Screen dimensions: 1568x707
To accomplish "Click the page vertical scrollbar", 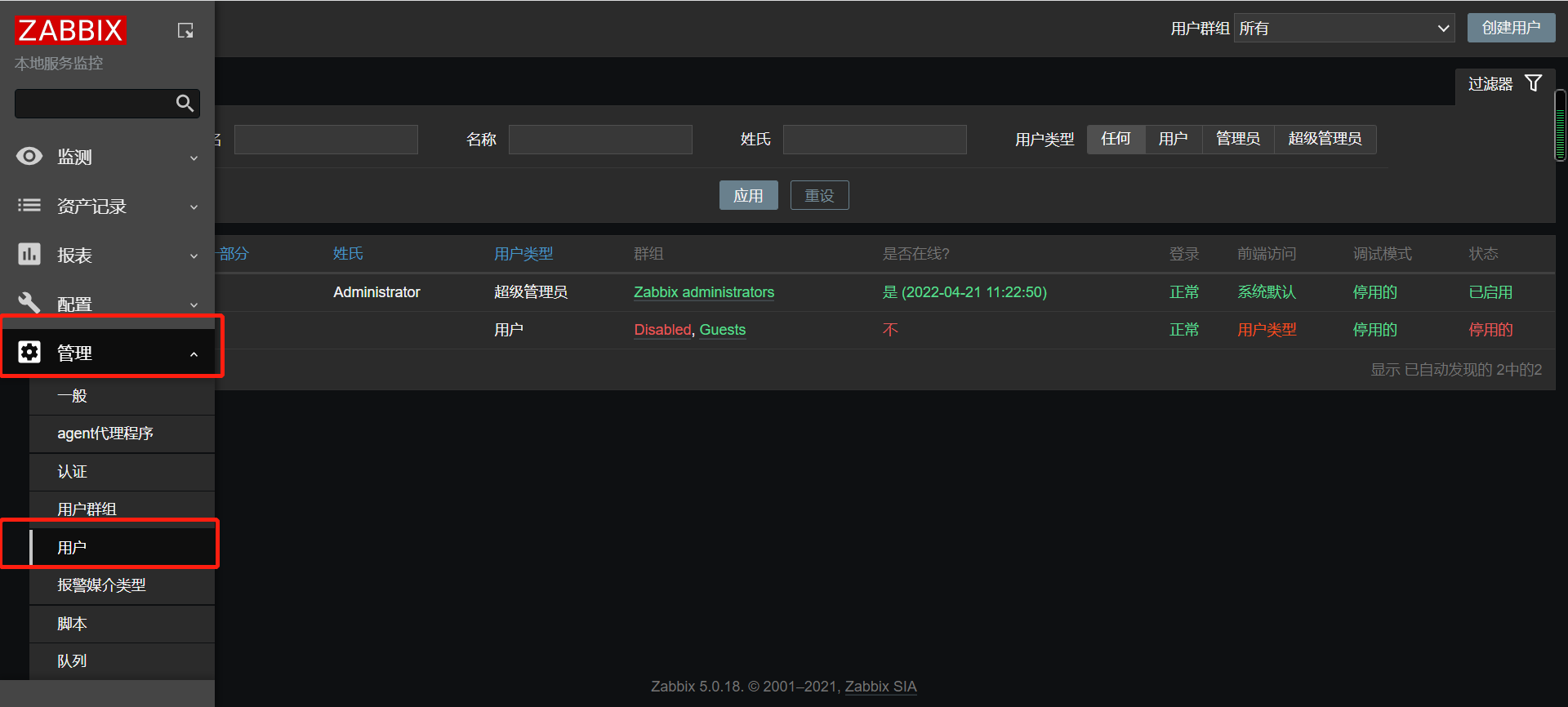I will pos(1561,125).
